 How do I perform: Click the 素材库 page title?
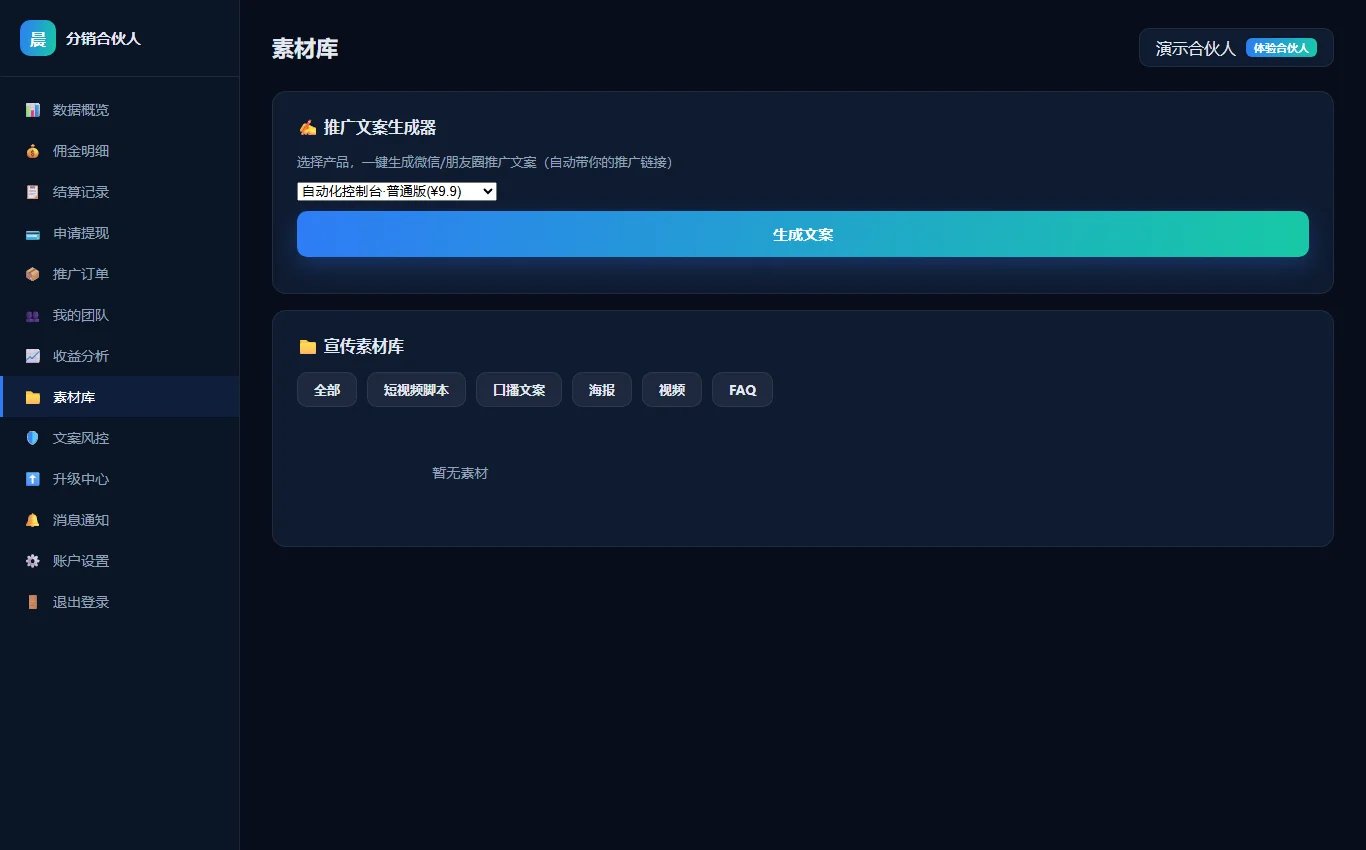tap(305, 49)
